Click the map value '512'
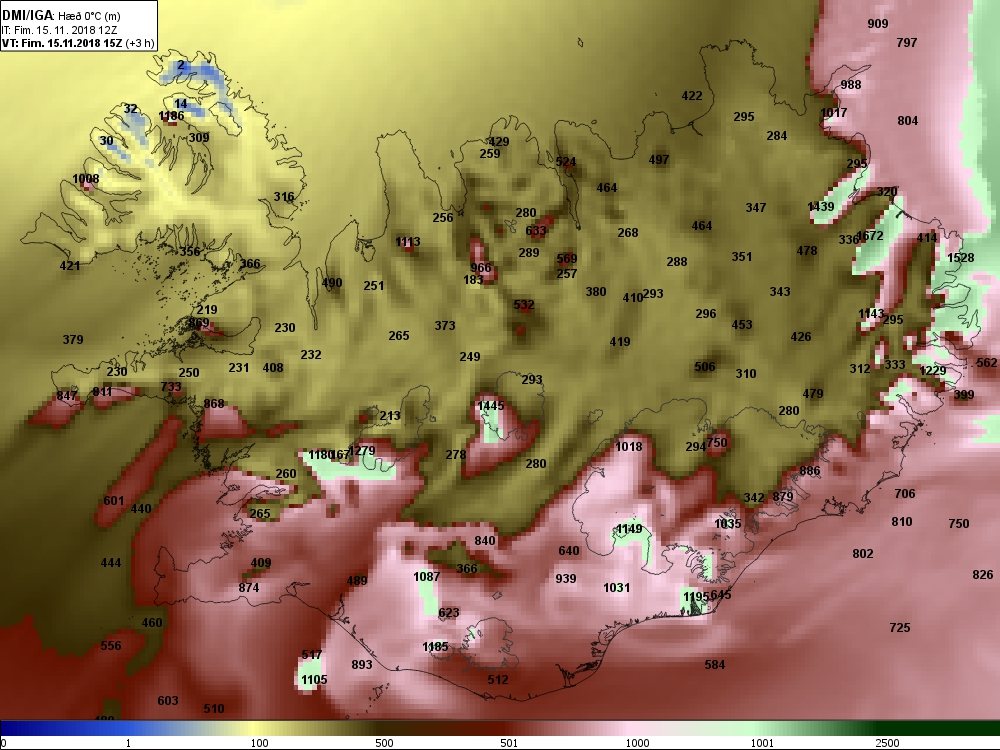Image resolution: width=1000 pixels, height=750 pixels. (x=497, y=680)
